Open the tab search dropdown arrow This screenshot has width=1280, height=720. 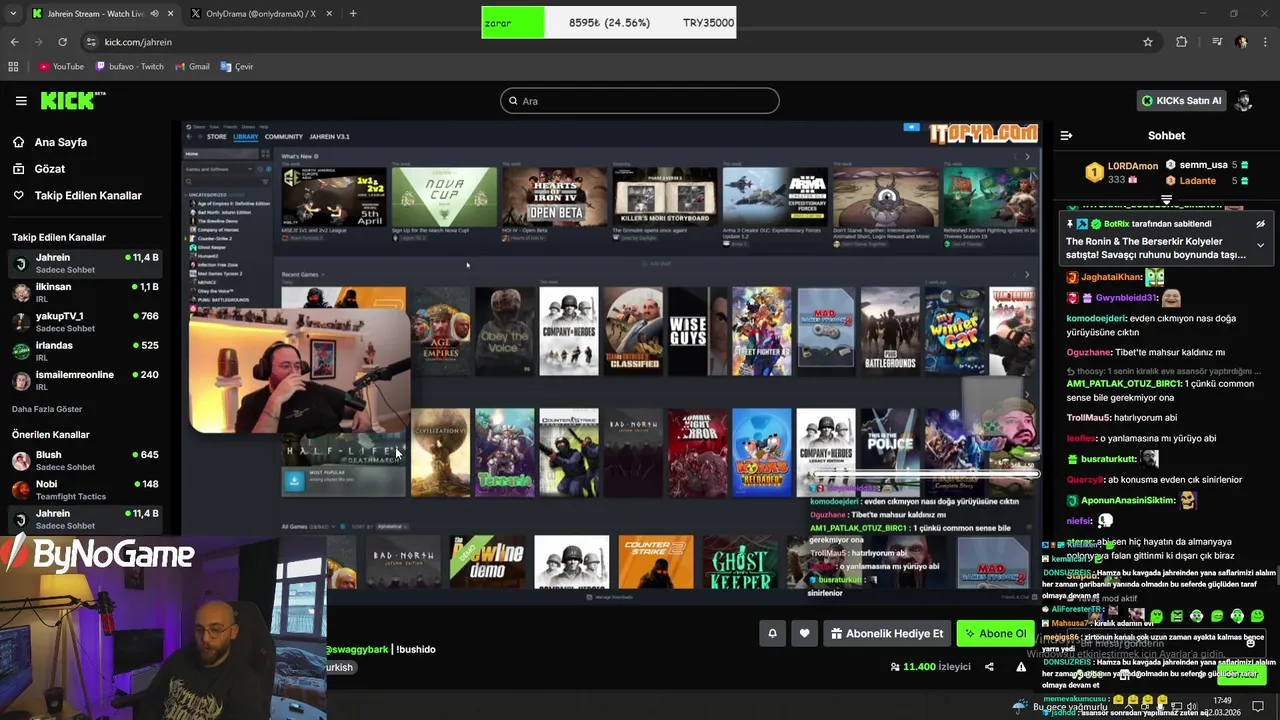[14, 14]
